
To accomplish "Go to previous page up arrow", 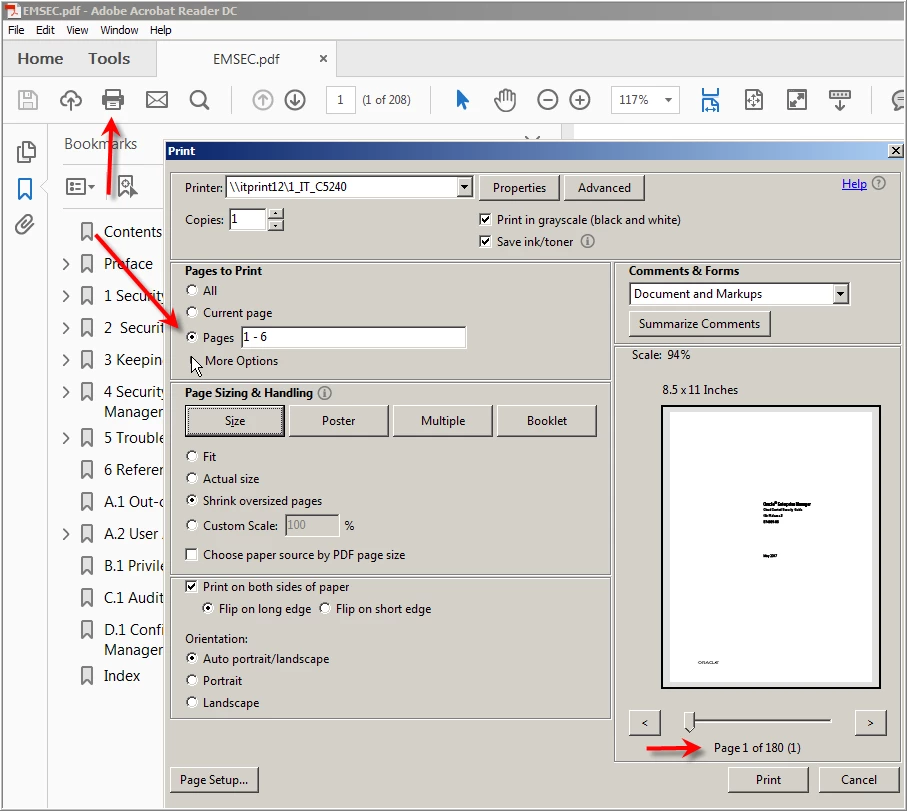I will click(263, 100).
